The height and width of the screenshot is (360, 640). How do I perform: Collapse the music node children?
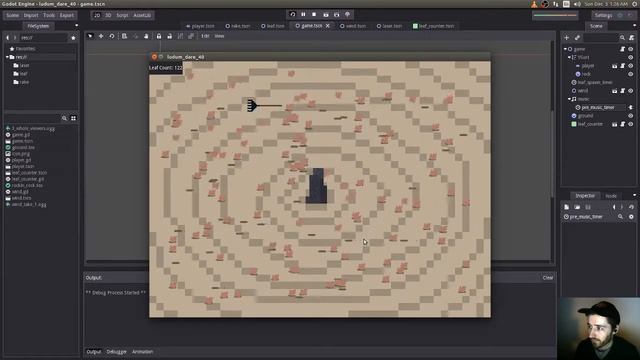(x=569, y=99)
